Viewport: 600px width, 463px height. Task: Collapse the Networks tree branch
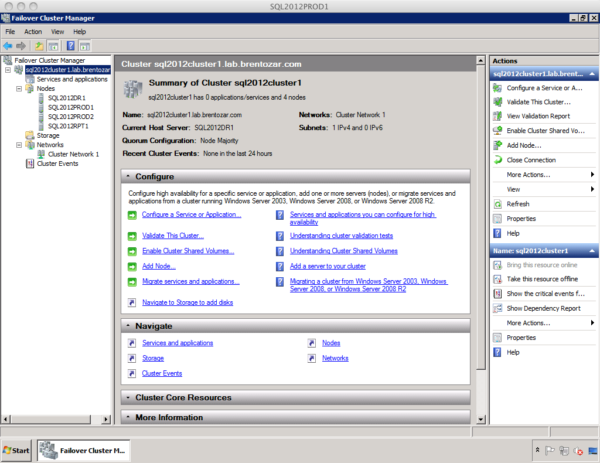click(x=19, y=145)
